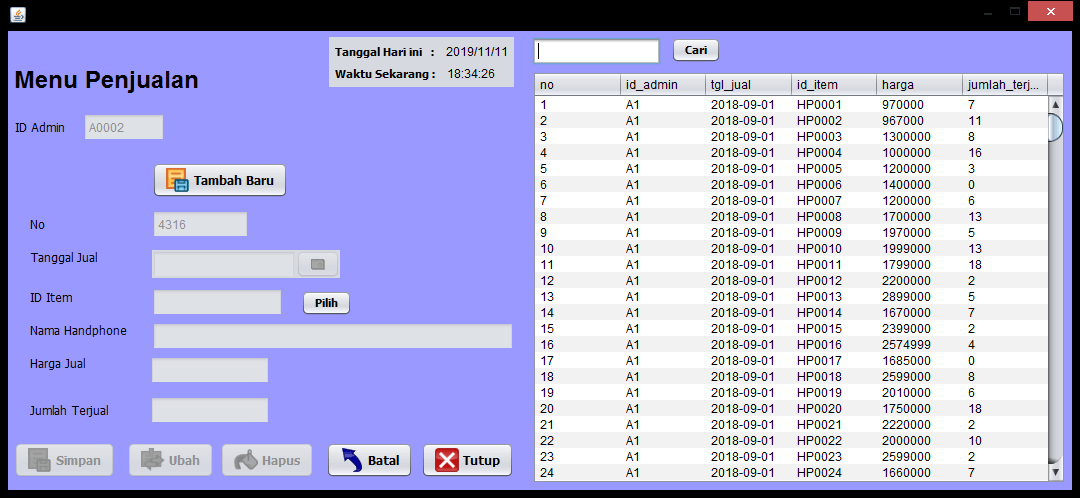The height and width of the screenshot is (498, 1080).
Task: Click the Nama Handphone input field
Action: pyautogui.click(x=332, y=336)
